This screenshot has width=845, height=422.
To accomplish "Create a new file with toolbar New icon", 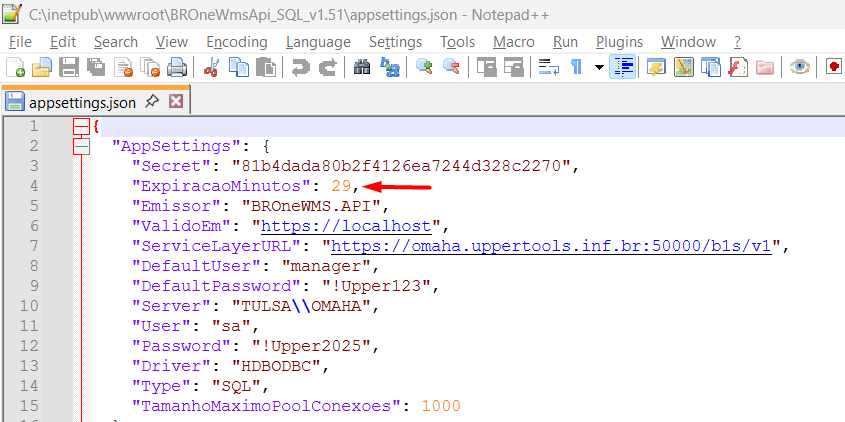I will point(15,67).
